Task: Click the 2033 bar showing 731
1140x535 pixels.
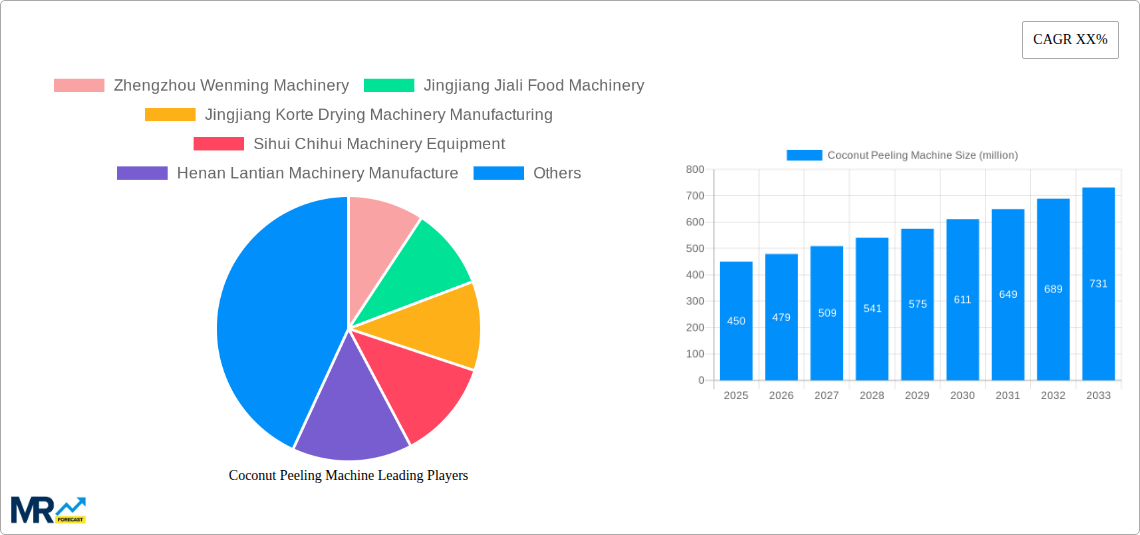Action: [1099, 284]
